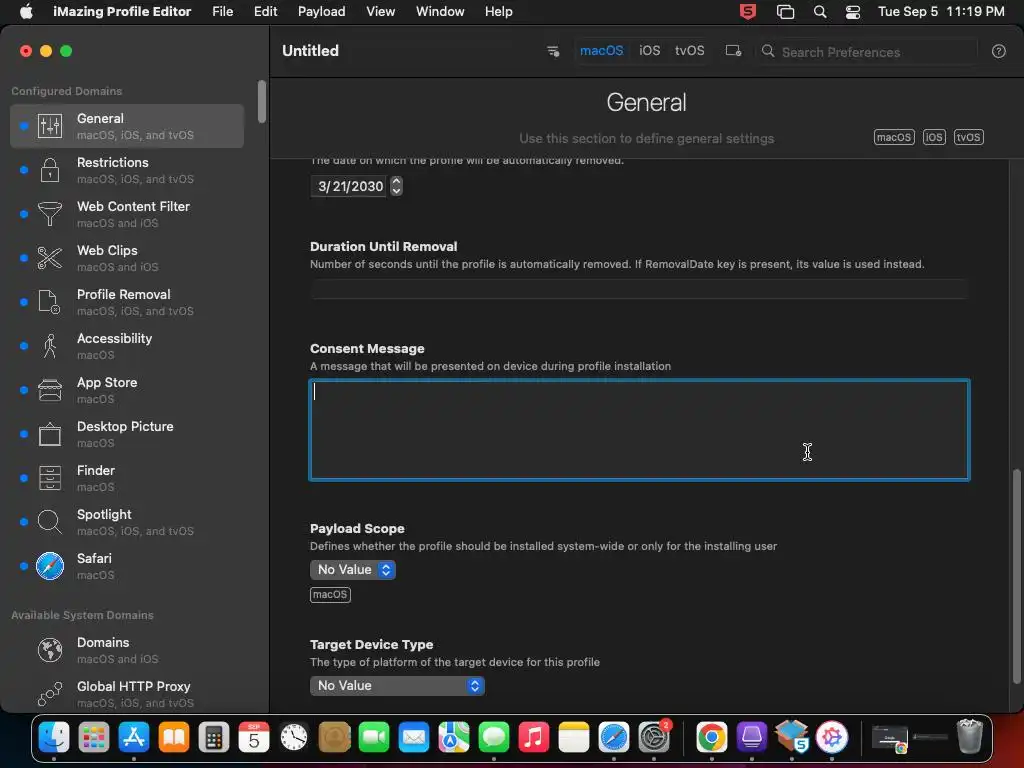This screenshot has height=768, width=1024.
Task: Toggle the Restrictions domain blue dot
Action: click(x=24, y=170)
